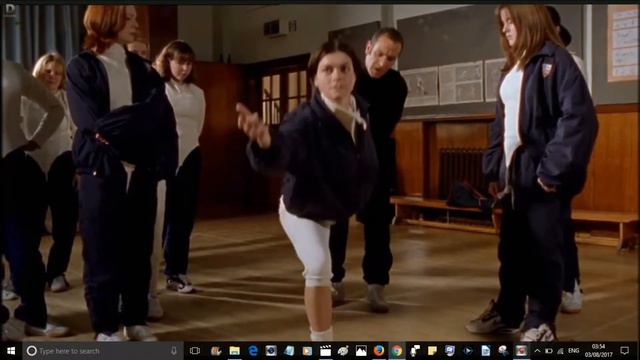Switch to Google Chrome on the taskbar
The width and height of the screenshot is (640, 360).
tap(397, 351)
